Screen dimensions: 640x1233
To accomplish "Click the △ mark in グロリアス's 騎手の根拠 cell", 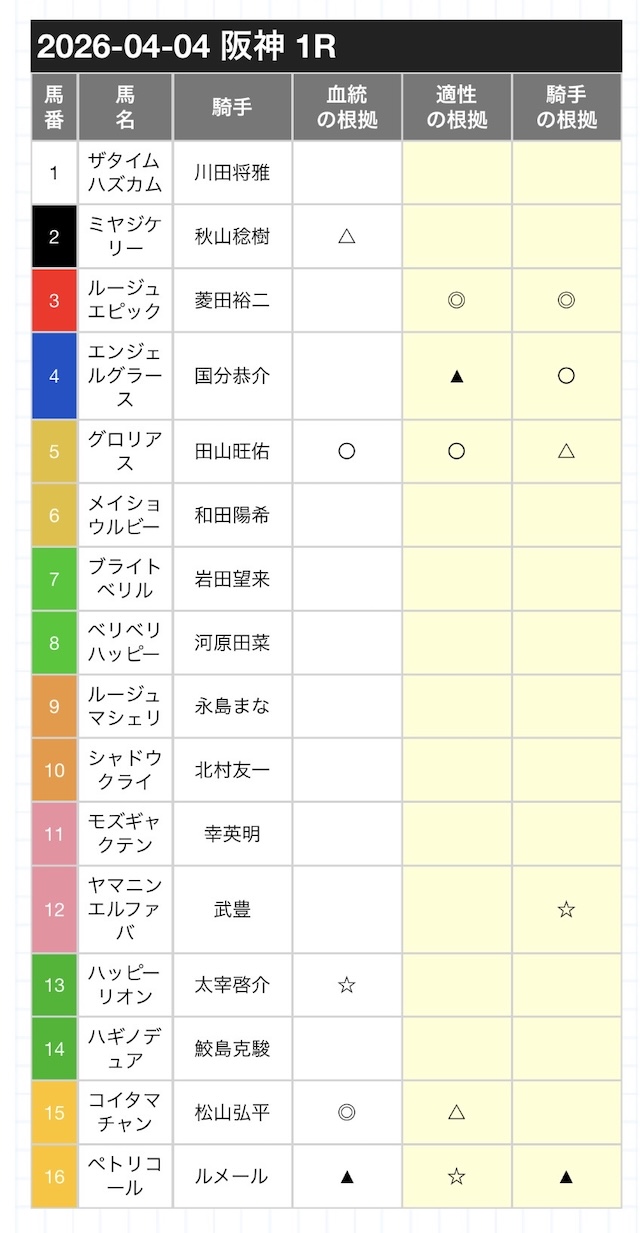I will [x=566, y=451].
